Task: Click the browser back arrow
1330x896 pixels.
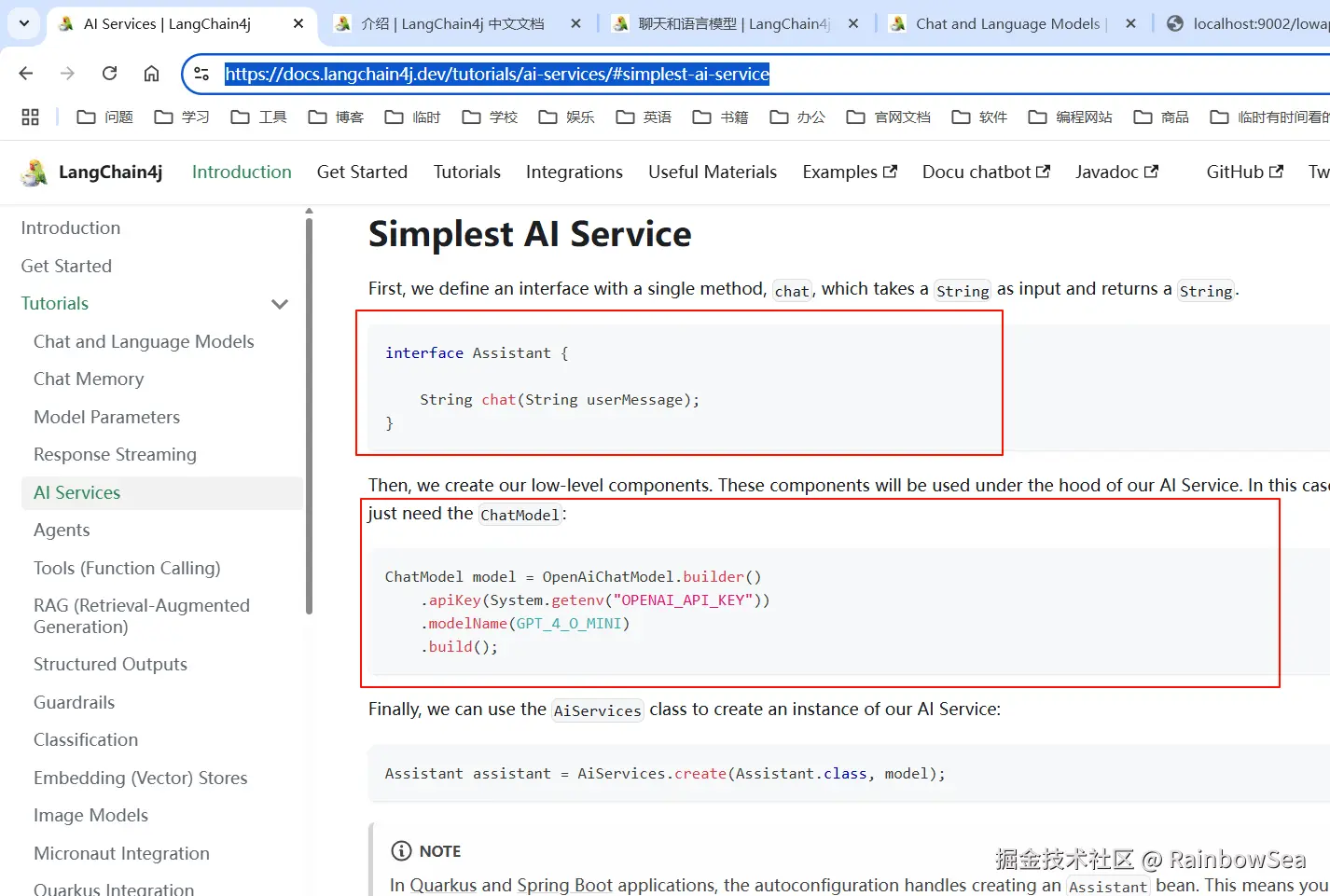Action: [x=26, y=74]
